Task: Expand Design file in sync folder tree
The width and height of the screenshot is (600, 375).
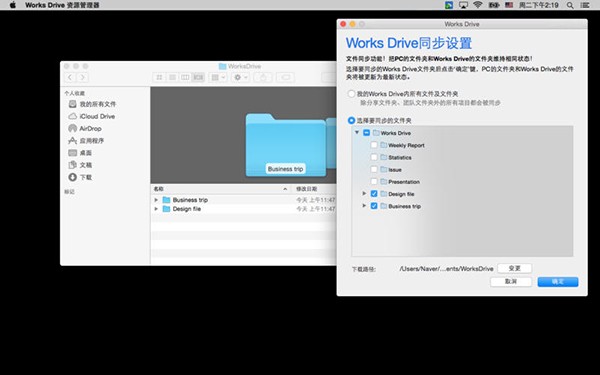Action: click(364, 194)
